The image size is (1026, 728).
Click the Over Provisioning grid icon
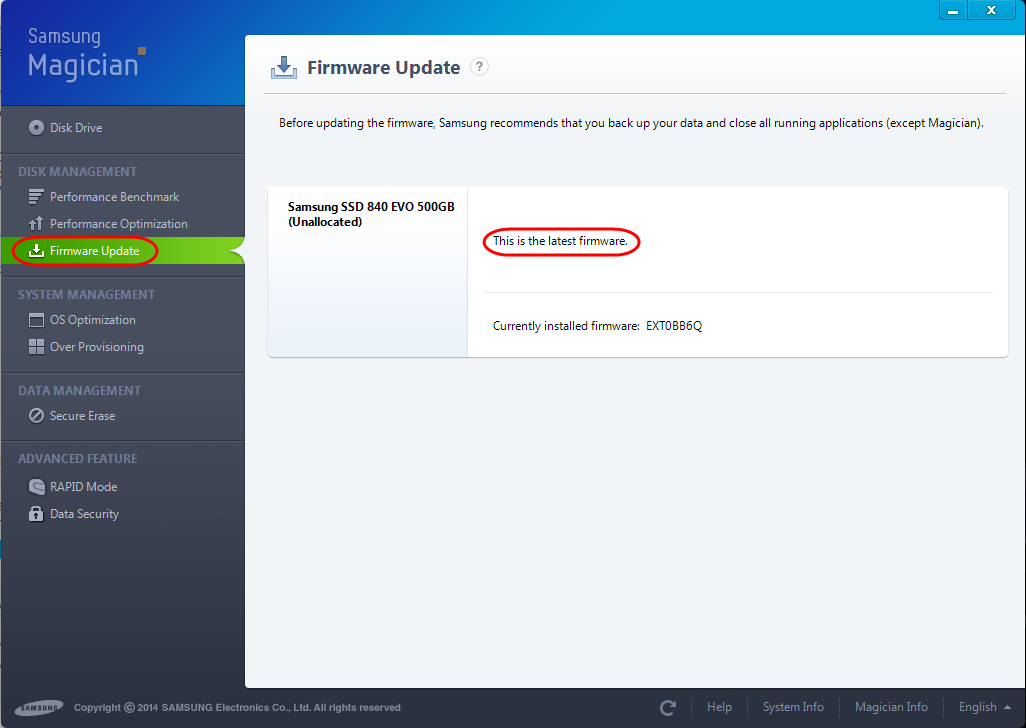(37, 347)
